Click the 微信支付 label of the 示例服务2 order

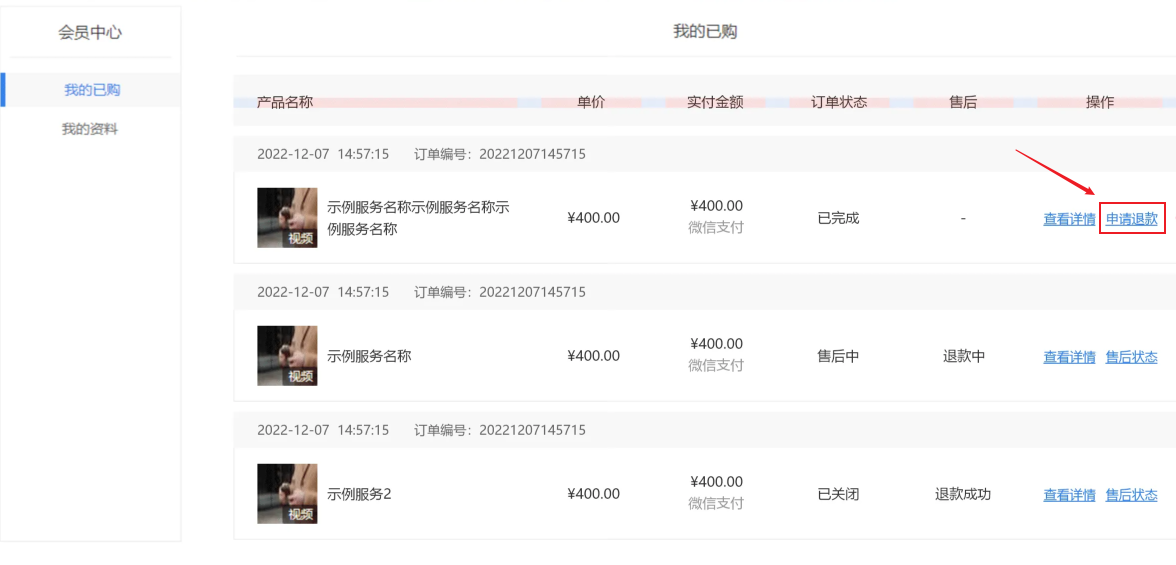coord(716,503)
